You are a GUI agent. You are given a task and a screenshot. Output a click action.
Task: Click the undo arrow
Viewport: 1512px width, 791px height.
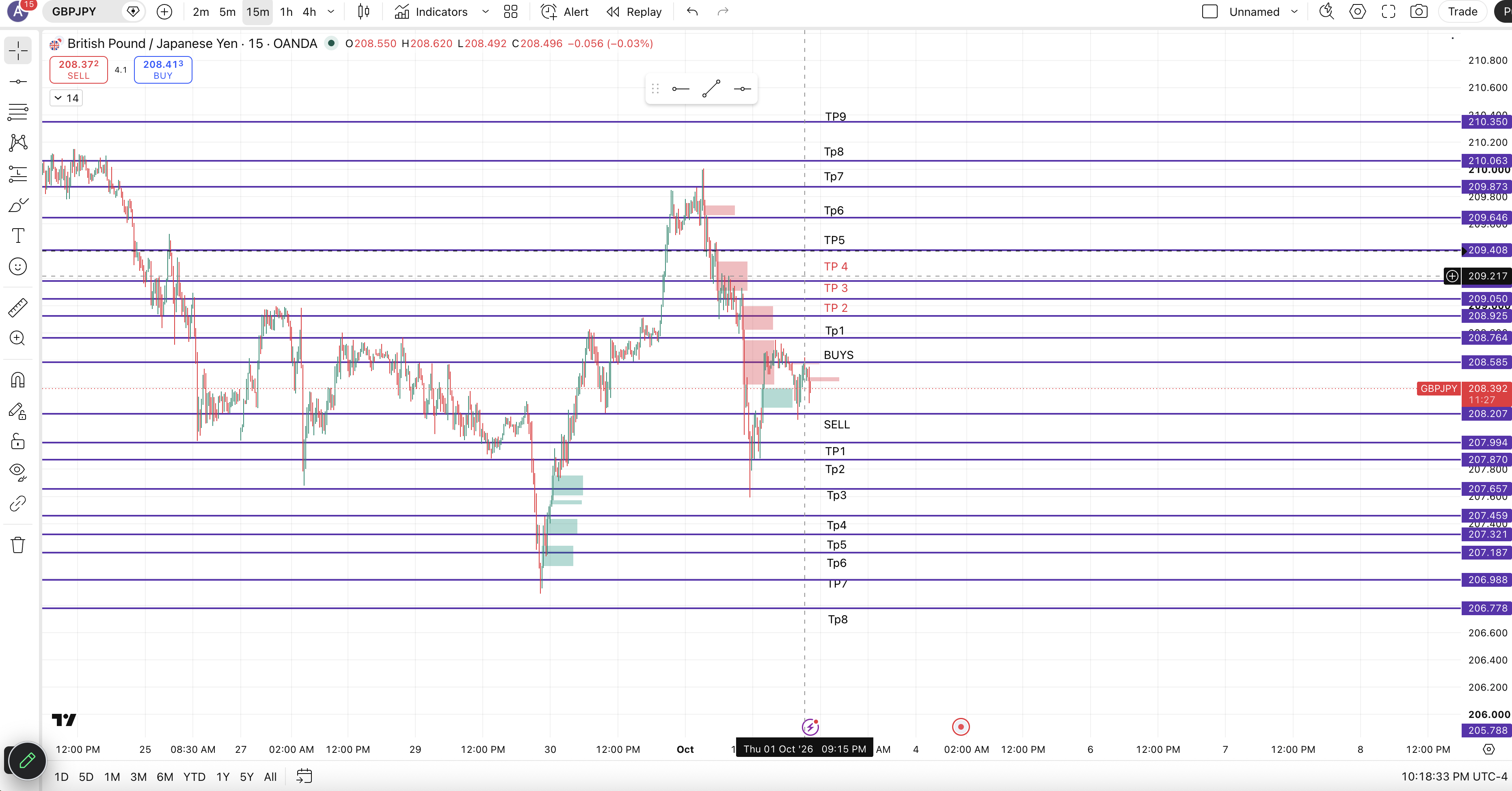click(693, 12)
